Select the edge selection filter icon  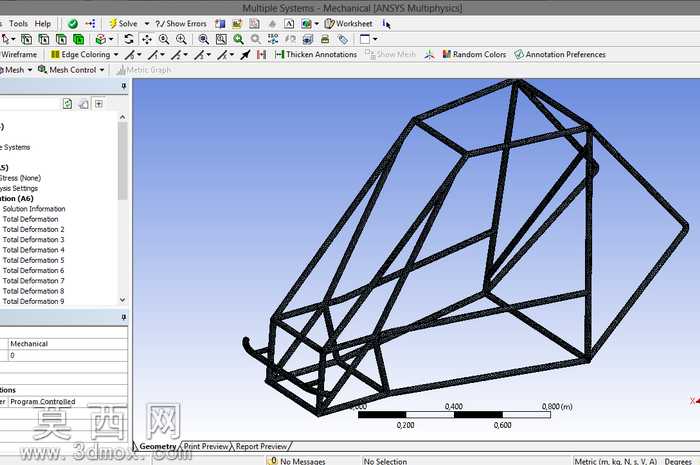click(44, 39)
